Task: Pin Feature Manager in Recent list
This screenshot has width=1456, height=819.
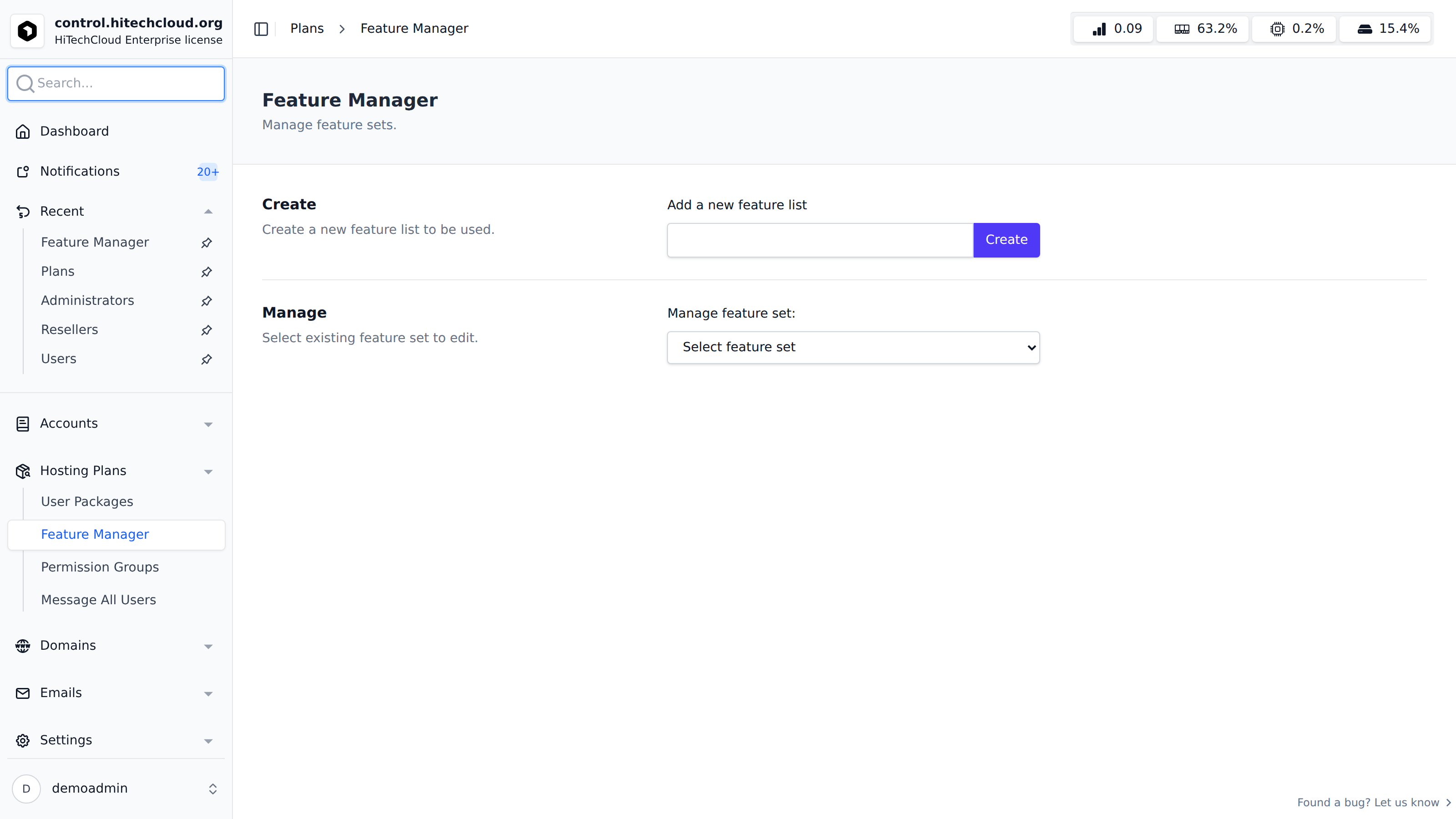Action: 207,243
